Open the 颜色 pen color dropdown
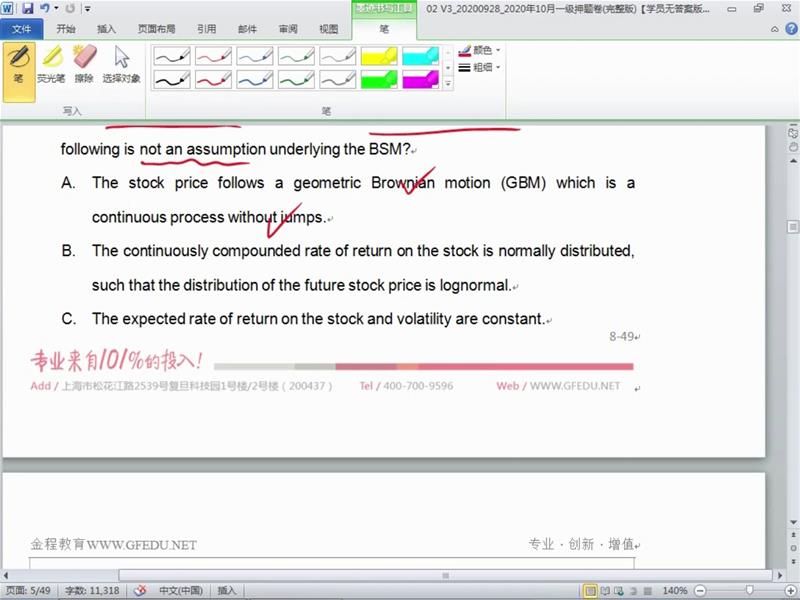Viewport: 800px width, 600px height. [x=479, y=50]
